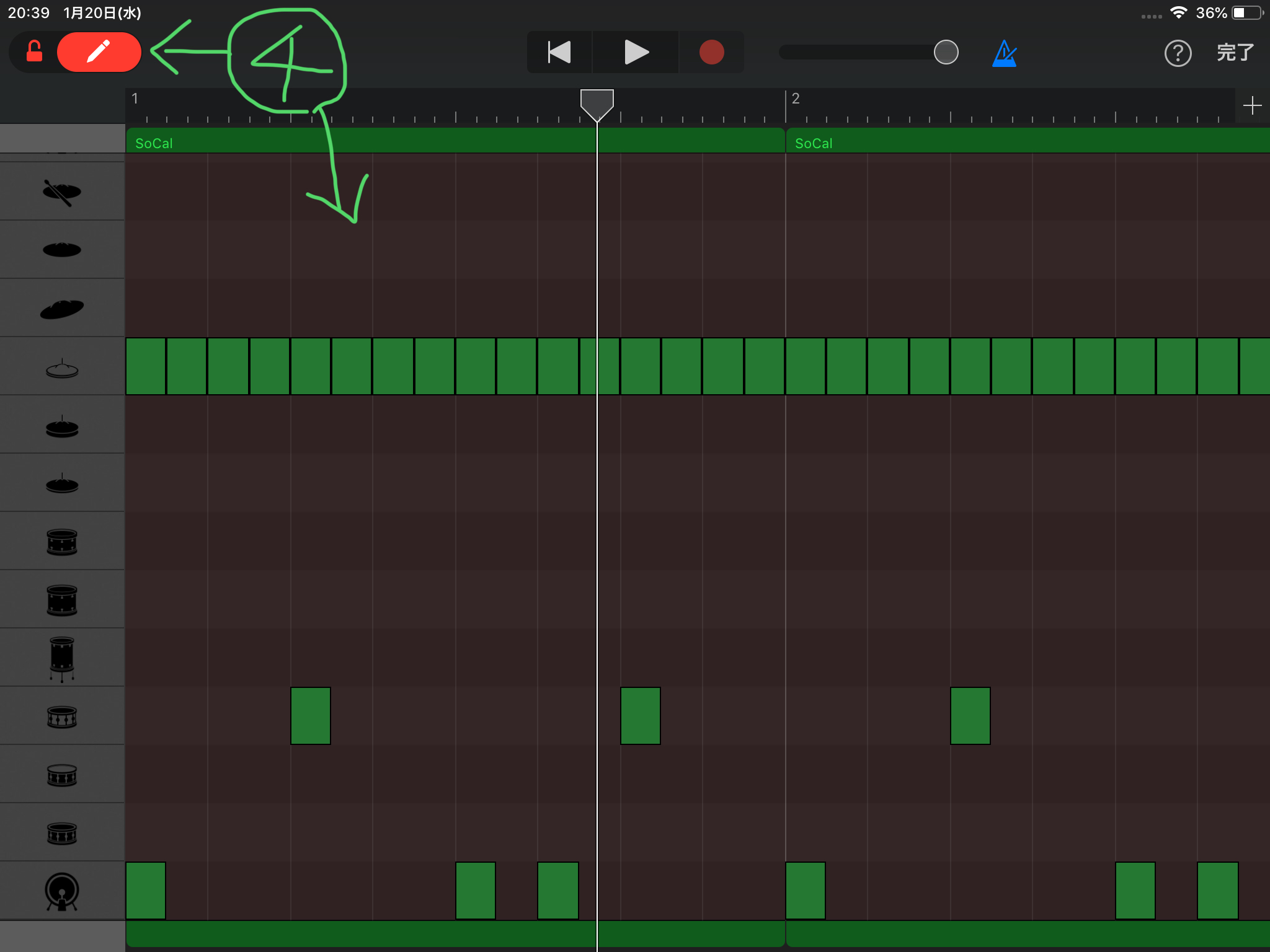The image size is (1270, 952).
Task: Select the first solid hi-hat icon
Action: (x=62, y=426)
